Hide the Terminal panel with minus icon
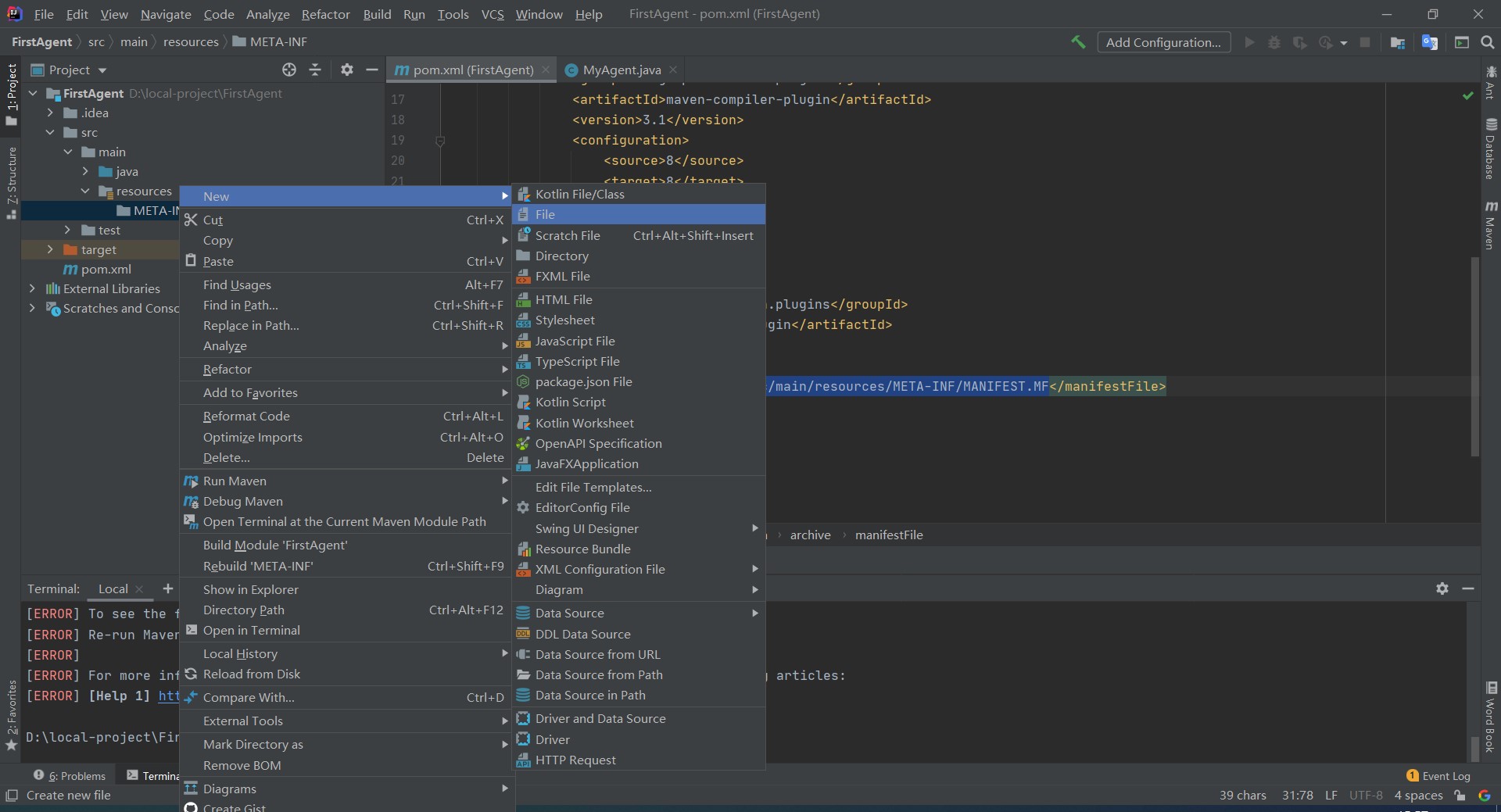The width and height of the screenshot is (1501, 812). coord(1468,588)
